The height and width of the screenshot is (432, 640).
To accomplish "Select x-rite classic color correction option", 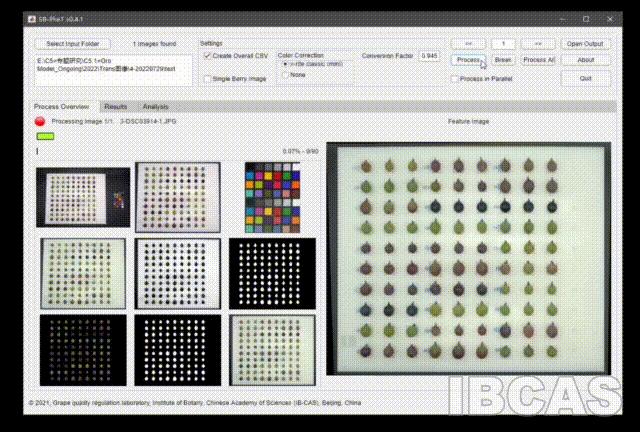I will tap(286, 63).
